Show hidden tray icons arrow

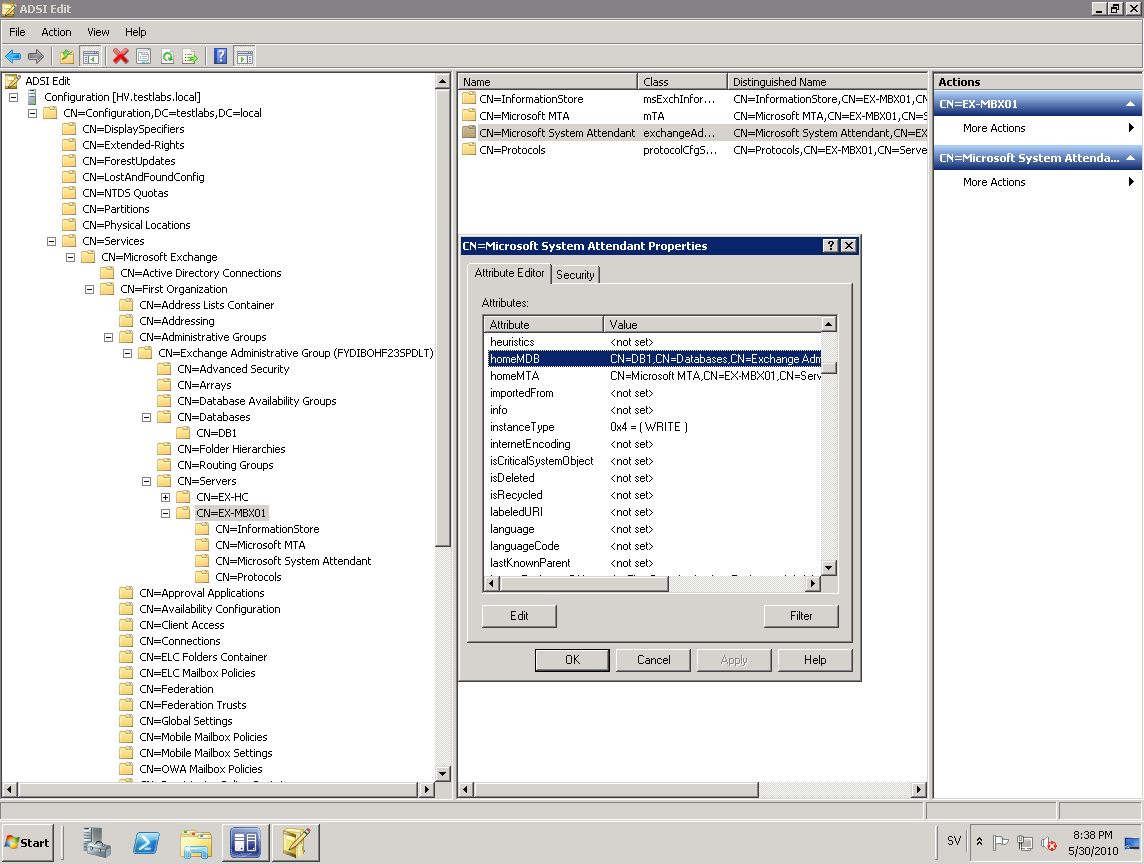click(x=979, y=842)
